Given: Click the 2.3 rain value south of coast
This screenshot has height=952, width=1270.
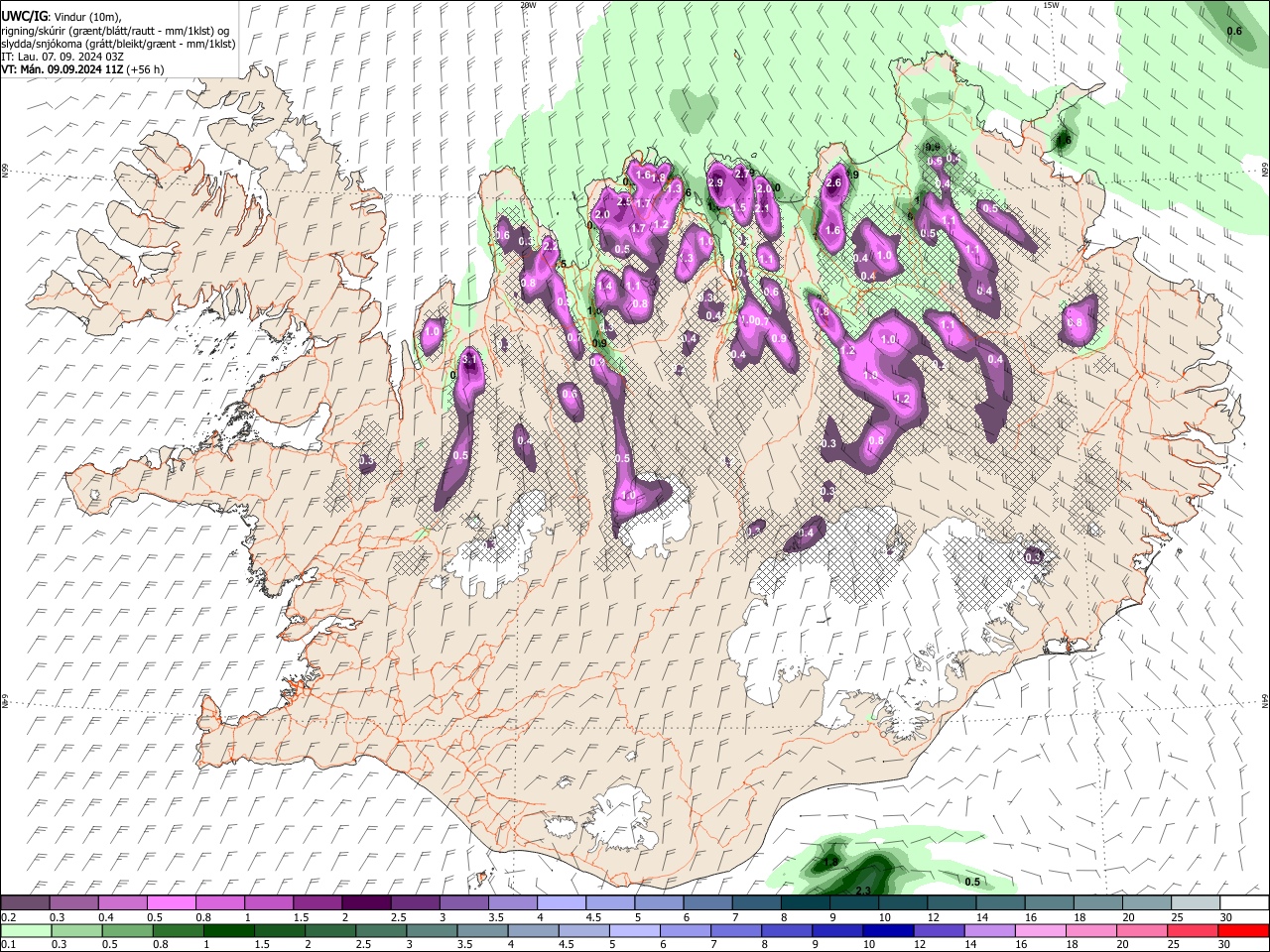Looking at the screenshot, I should pyautogui.click(x=863, y=892).
